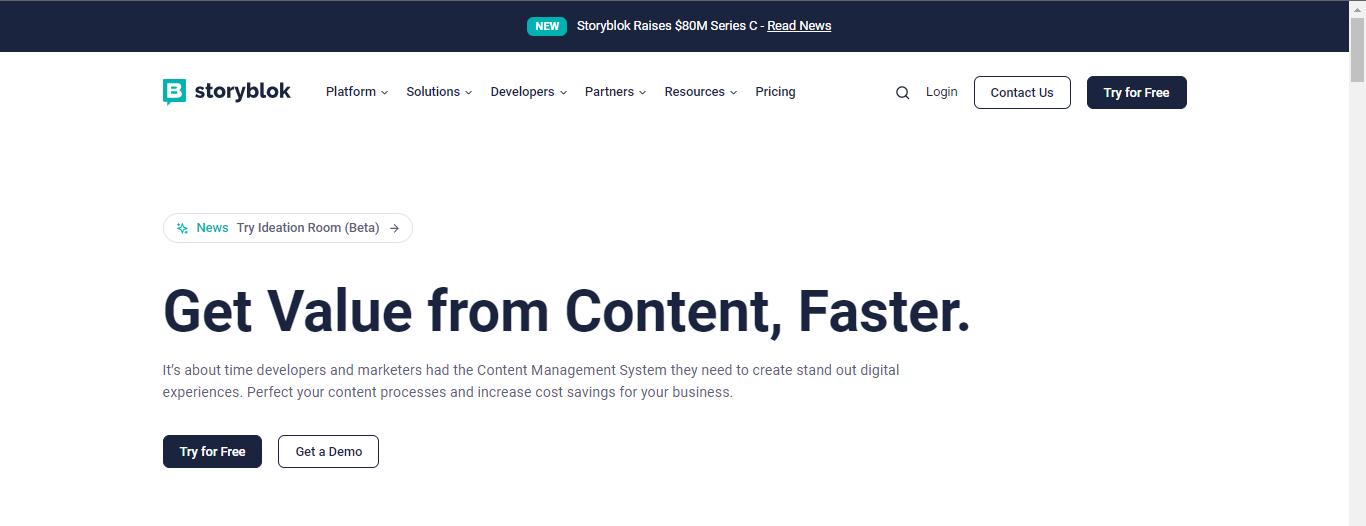Open the Partners navigation menu
1366x526 pixels.
(x=616, y=92)
